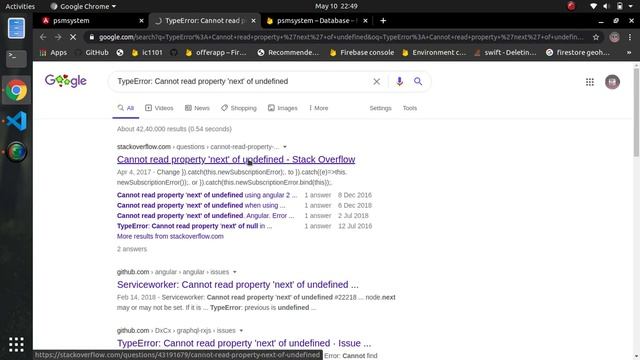Open the firestore geoh... bookmark

[578, 53]
